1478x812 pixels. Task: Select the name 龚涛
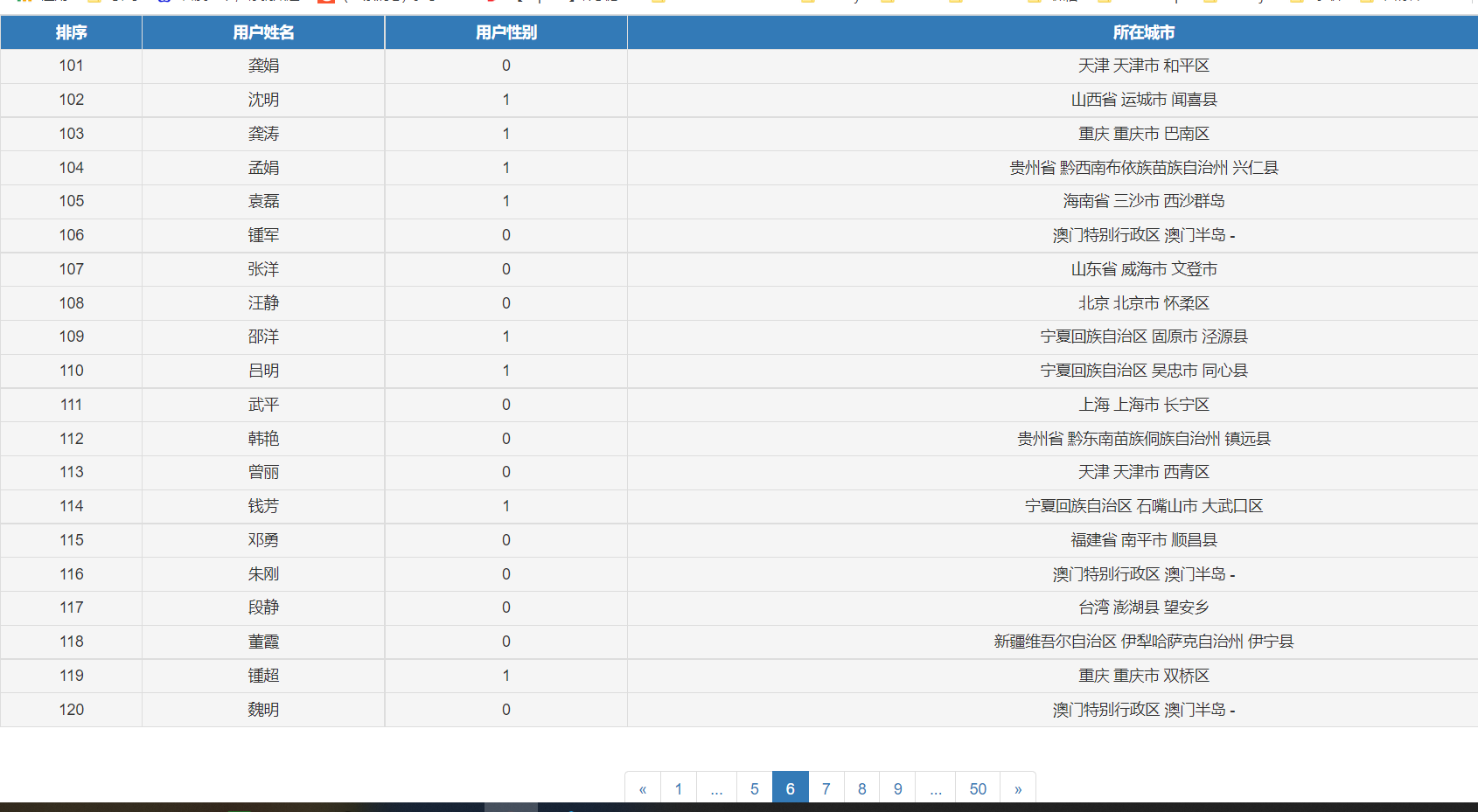(263, 134)
